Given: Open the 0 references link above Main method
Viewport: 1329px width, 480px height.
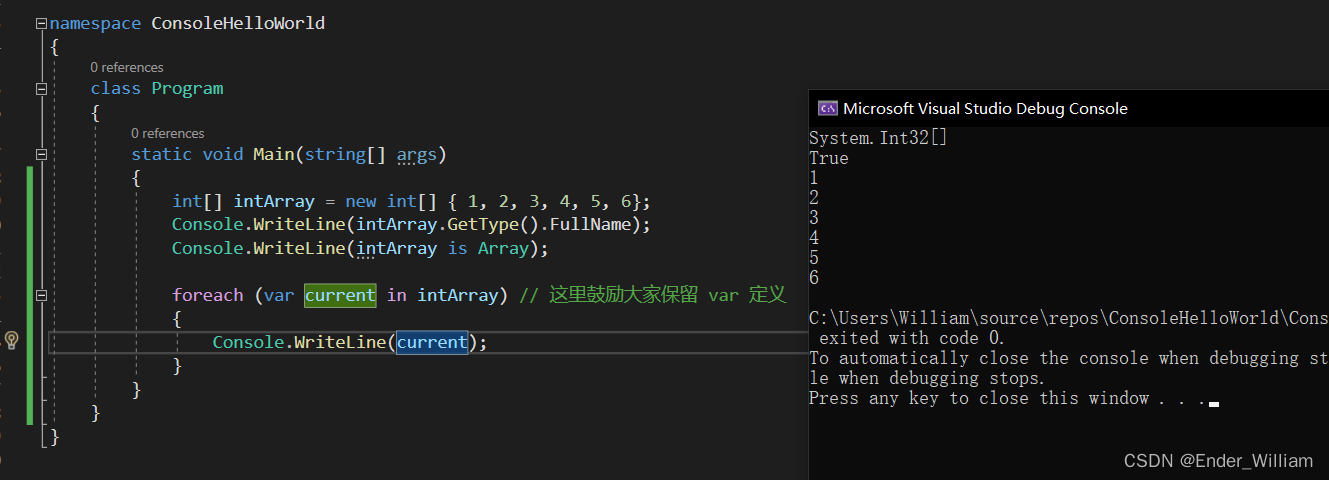Looking at the screenshot, I should (167, 133).
